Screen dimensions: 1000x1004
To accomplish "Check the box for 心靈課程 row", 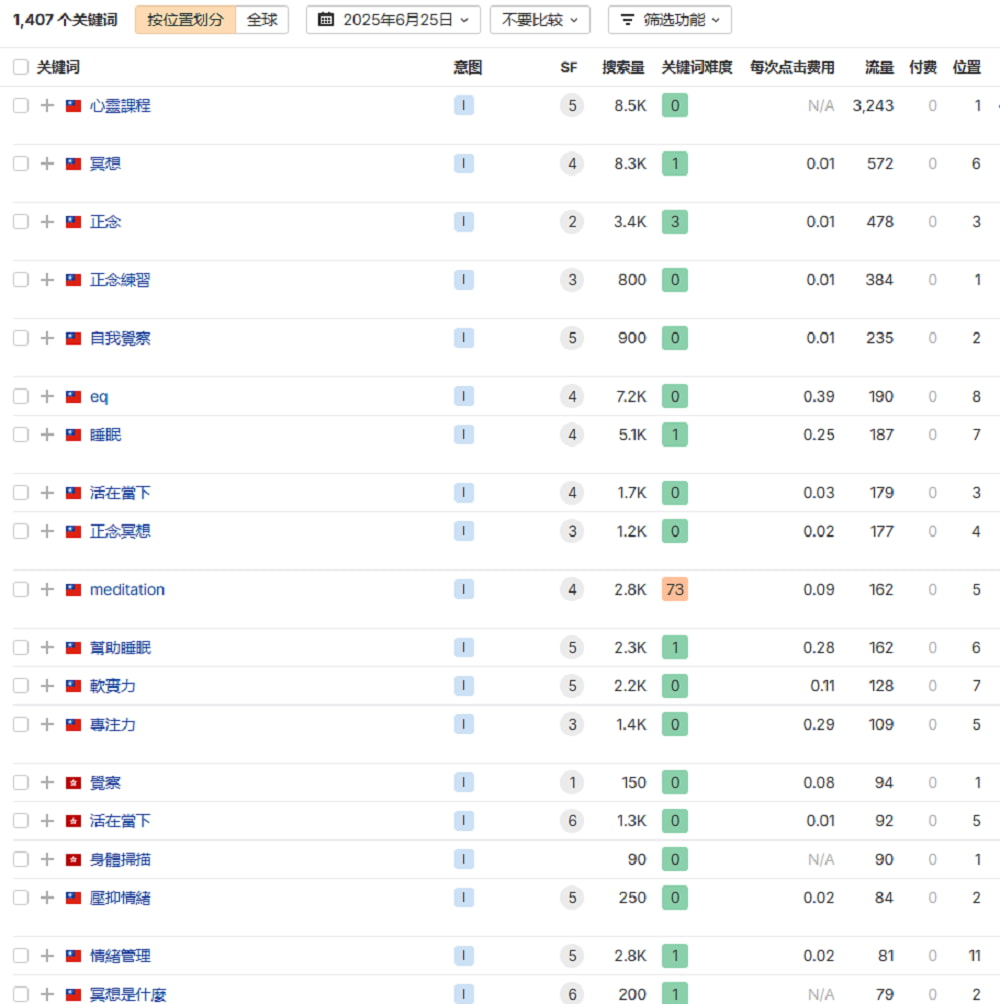I will pos(20,106).
